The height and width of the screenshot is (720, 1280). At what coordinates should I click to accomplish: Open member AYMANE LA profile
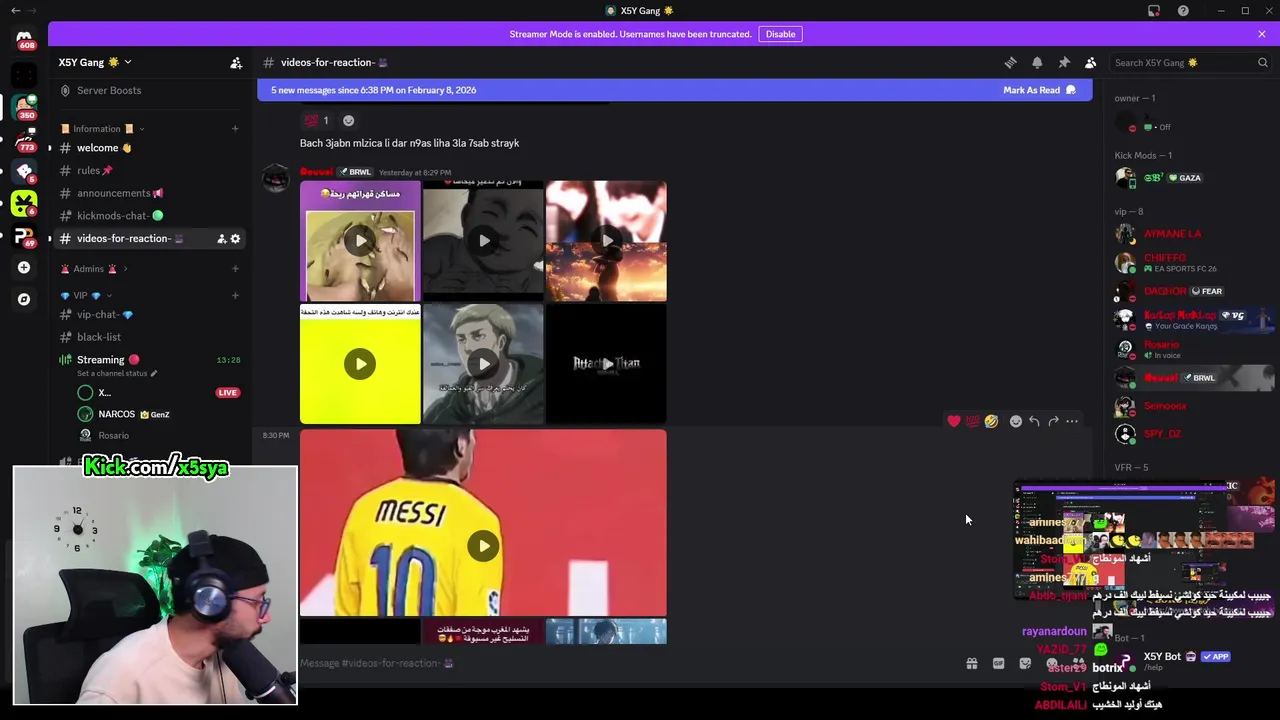pyautogui.click(x=1172, y=234)
